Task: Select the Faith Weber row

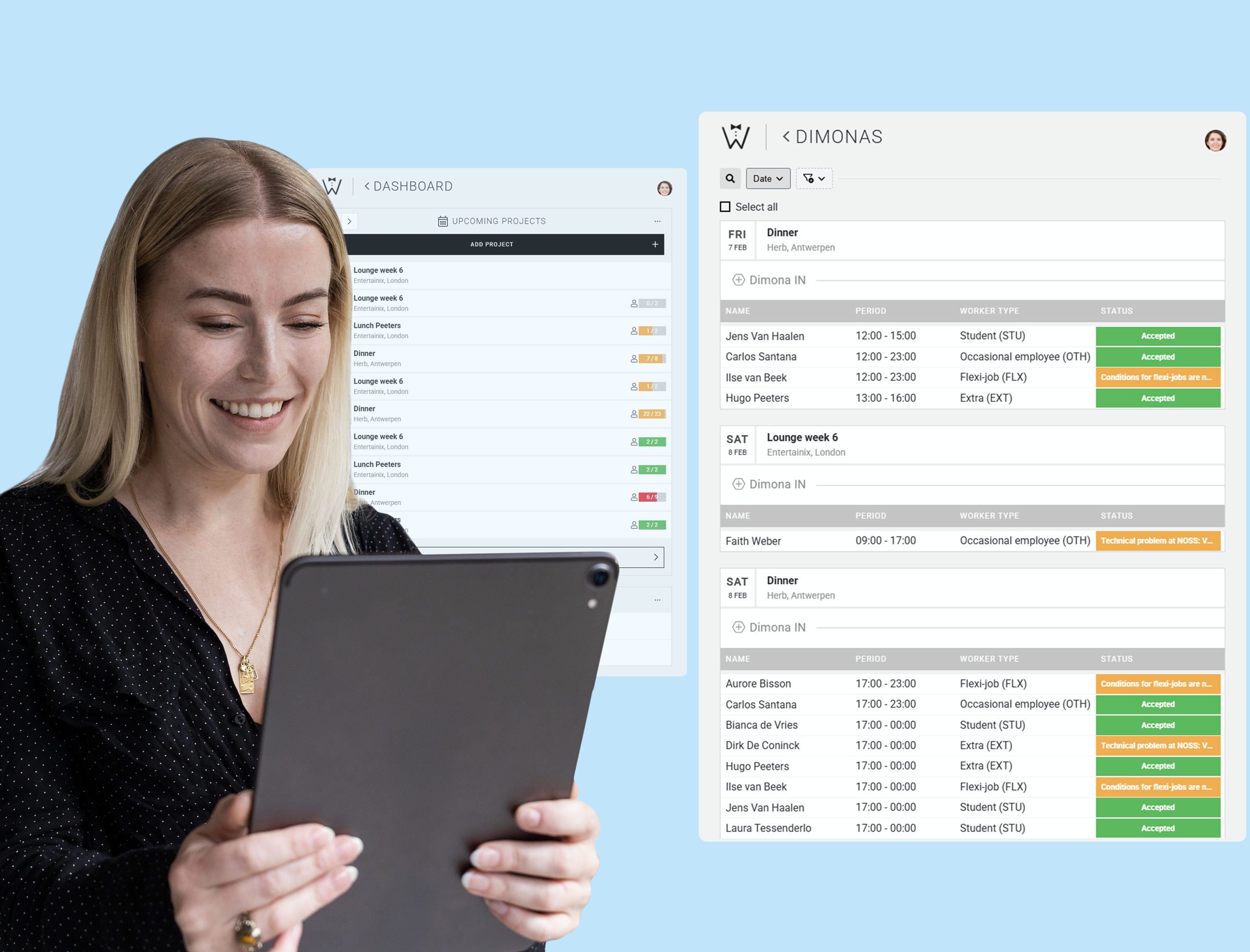Action: tap(972, 541)
